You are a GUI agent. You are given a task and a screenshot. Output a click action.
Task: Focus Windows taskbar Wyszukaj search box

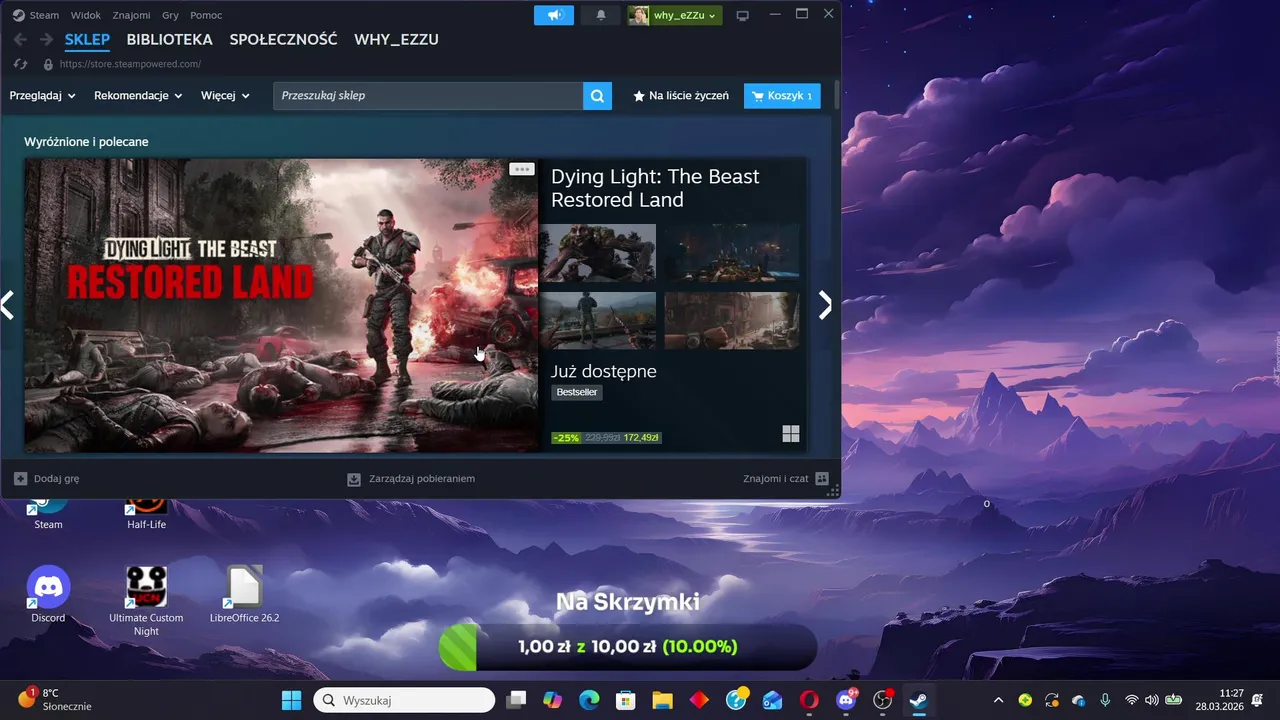point(404,700)
